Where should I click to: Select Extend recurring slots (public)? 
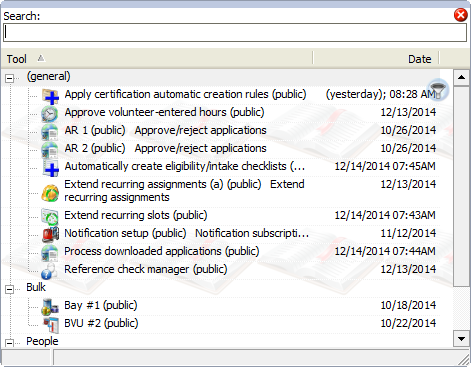coord(136,215)
